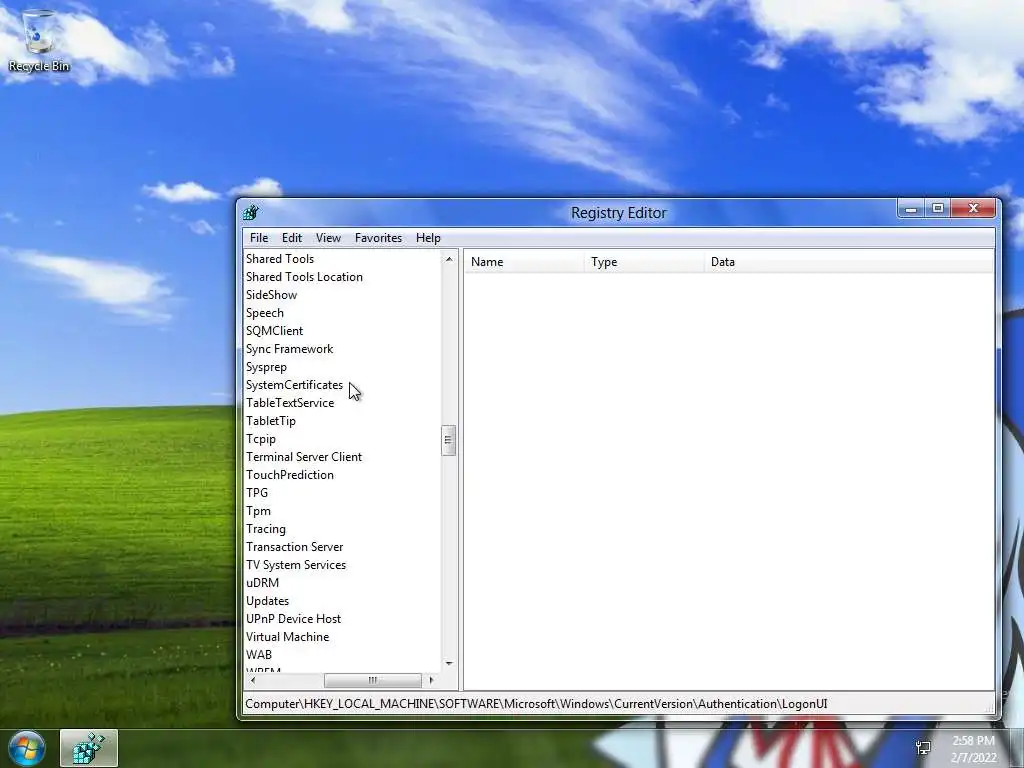The image size is (1024, 768).
Task: Click the horizontal scrollbar thumb in tree
Action: [372, 680]
